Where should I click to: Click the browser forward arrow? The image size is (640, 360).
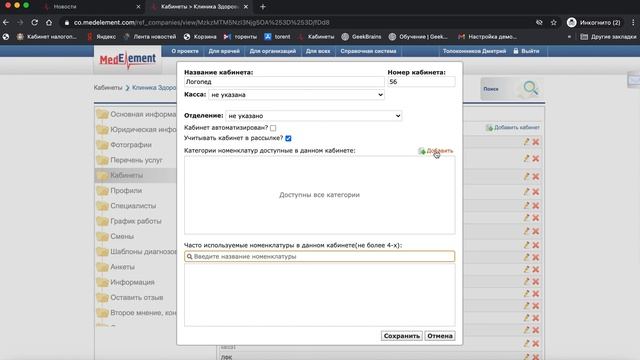click(20, 22)
